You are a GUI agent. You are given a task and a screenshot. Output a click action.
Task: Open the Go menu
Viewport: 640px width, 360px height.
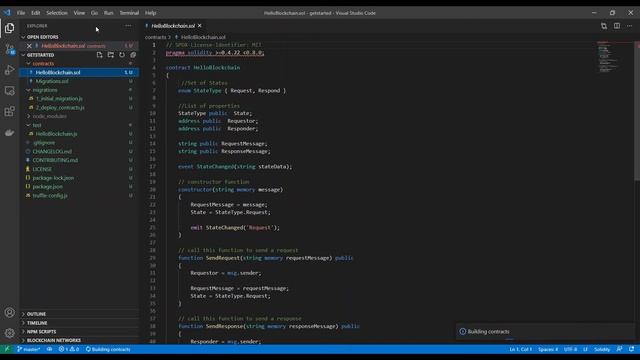[x=94, y=13]
